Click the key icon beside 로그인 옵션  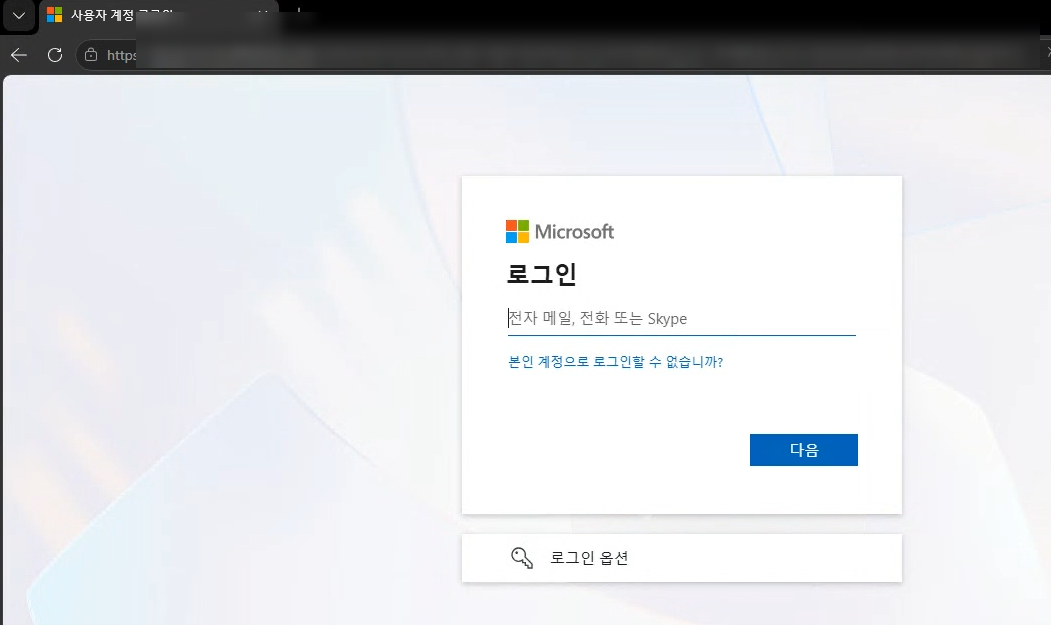click(x=522, y=558)
